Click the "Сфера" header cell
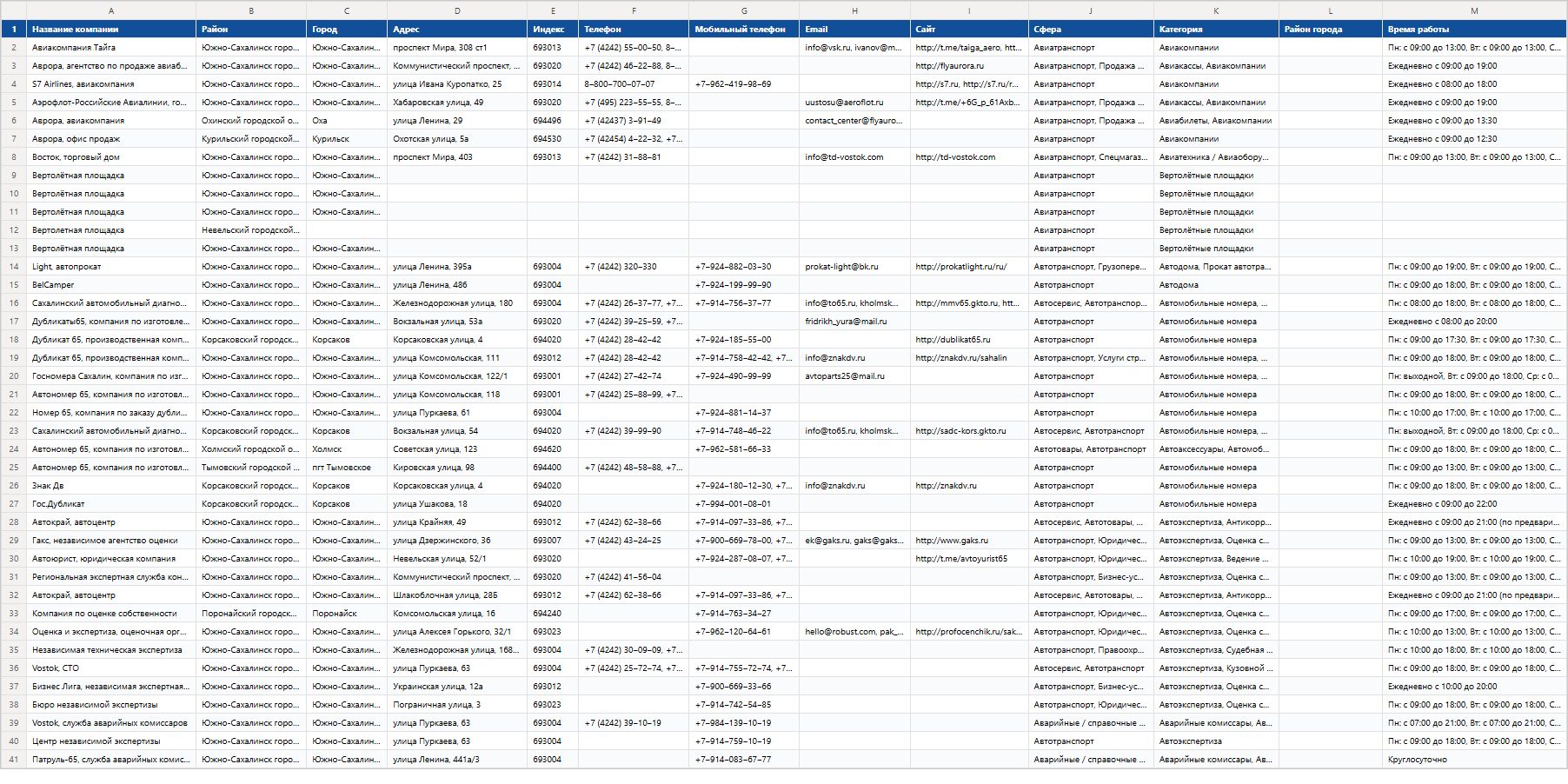Viewport: 1568px width, 784px height. tap(1091, 30)
